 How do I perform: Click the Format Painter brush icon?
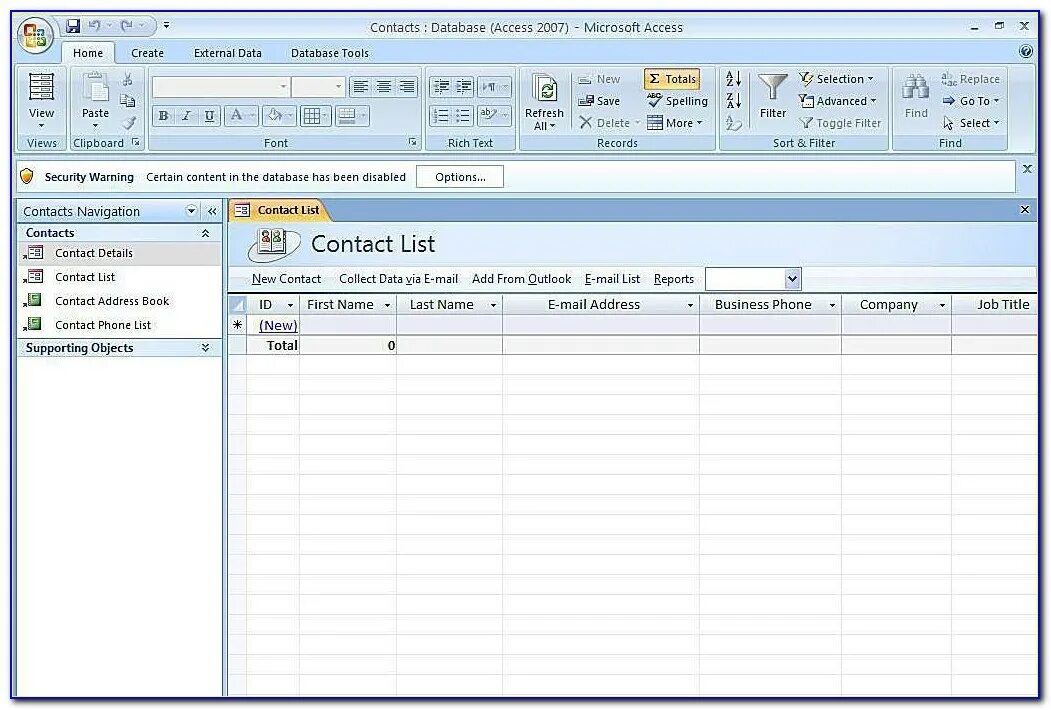[127, 123]
